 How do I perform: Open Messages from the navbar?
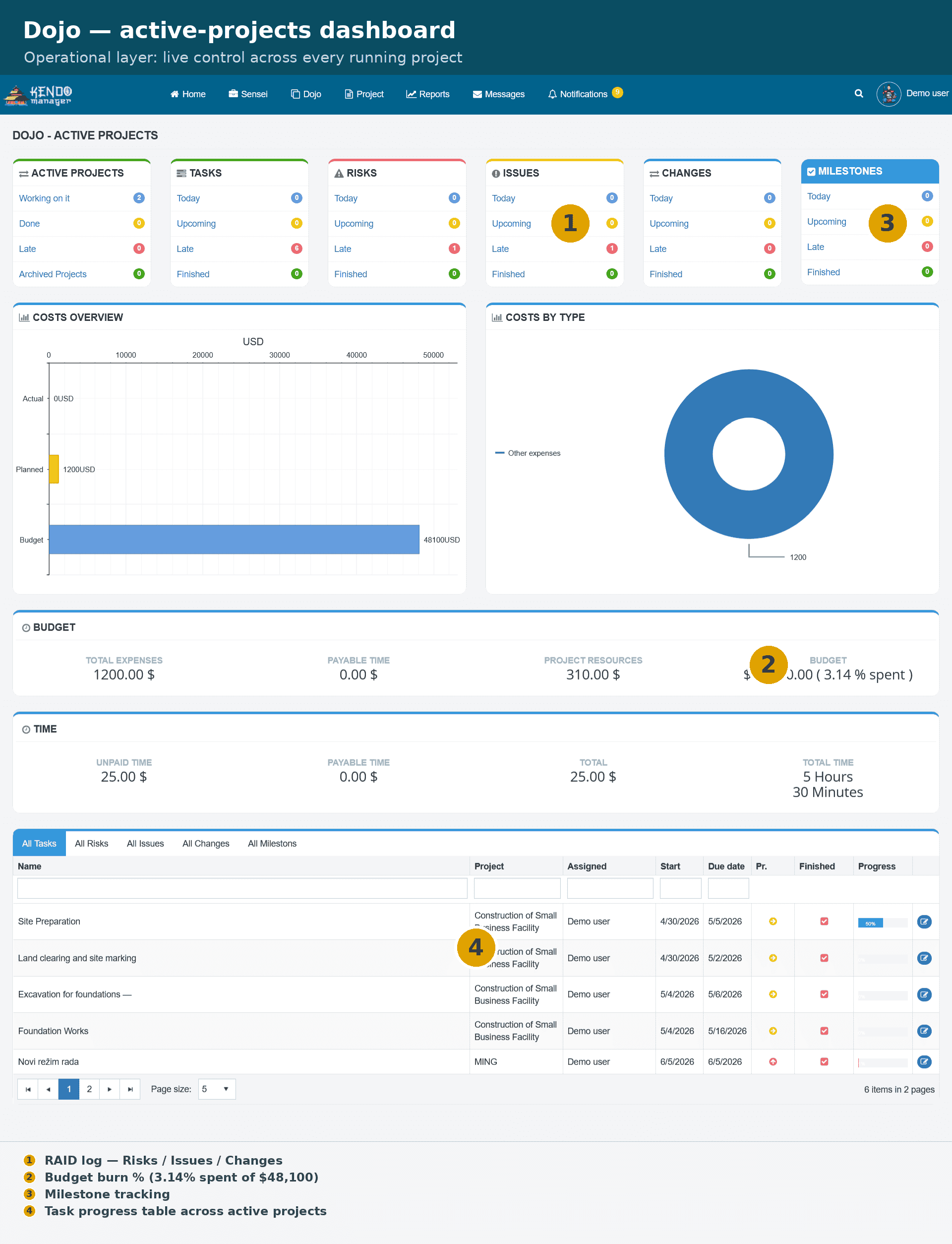point(499,94)
